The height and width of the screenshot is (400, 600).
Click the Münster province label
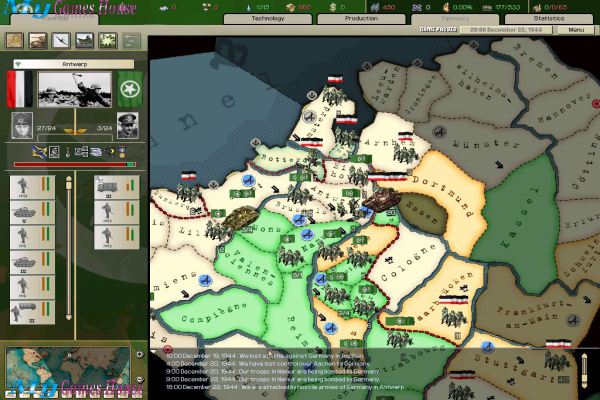486,144
